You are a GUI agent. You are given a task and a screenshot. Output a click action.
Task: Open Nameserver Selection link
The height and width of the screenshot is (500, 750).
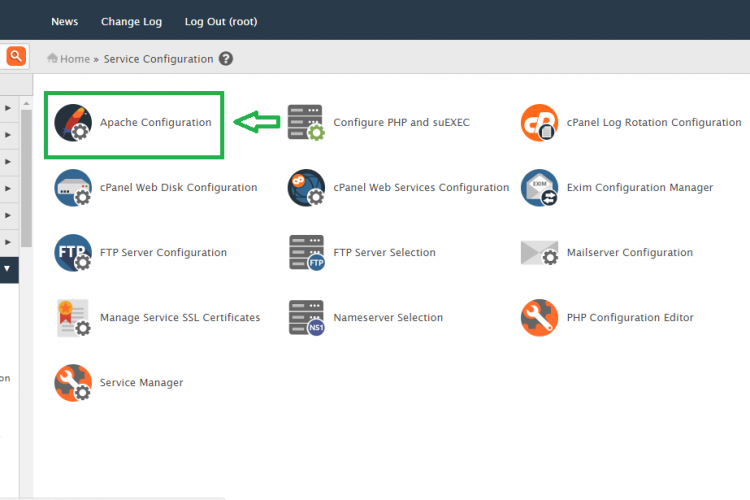388,318
